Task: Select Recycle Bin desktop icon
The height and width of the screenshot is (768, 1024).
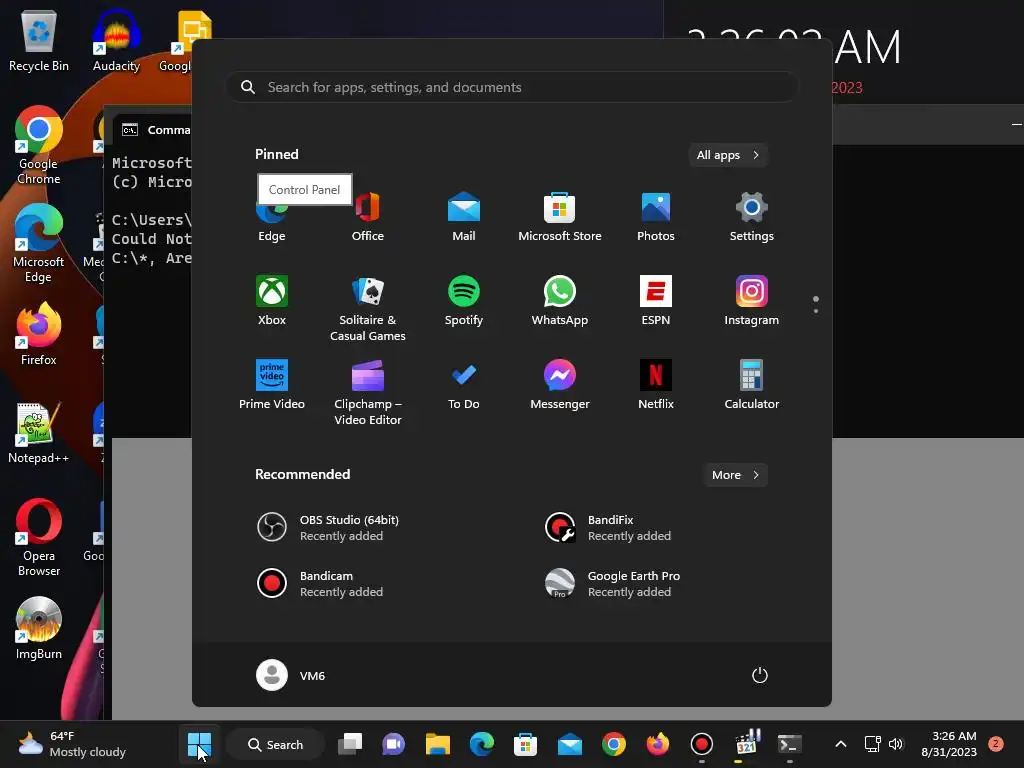Action: point(39,40)
